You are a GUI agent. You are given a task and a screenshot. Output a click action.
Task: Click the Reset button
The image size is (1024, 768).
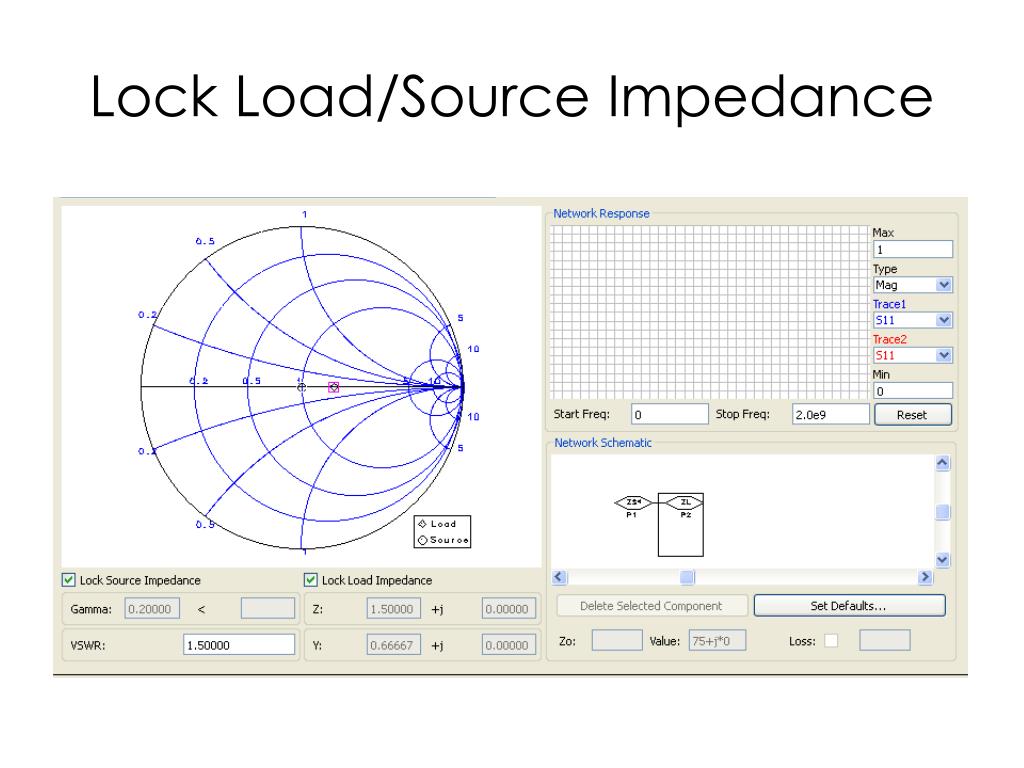point(912,415)
